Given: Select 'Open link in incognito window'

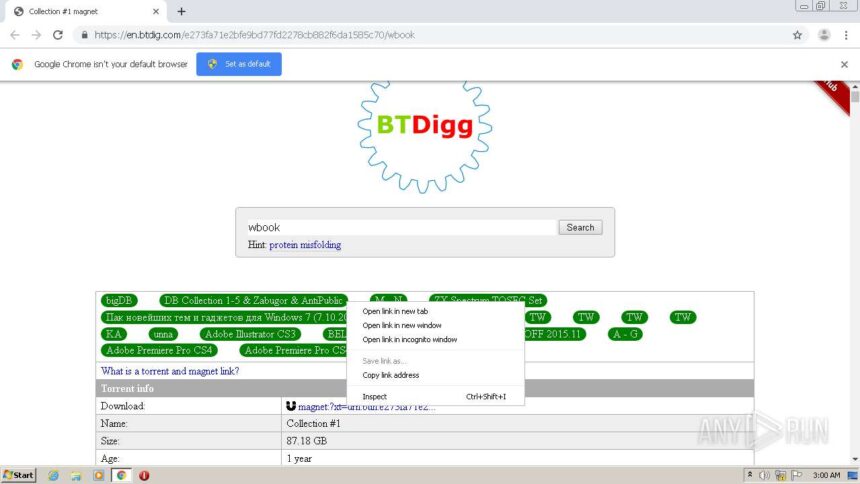Looking at the screenshot, I should pyautogui.click(x=409, y=339).
